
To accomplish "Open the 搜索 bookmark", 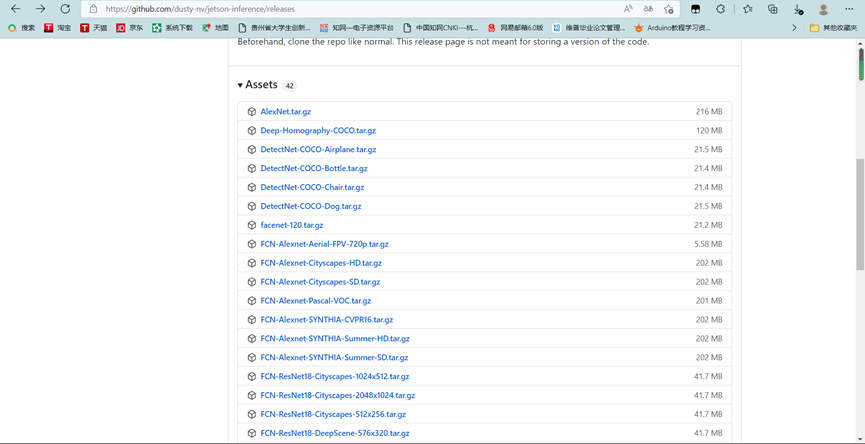I will click(x=22, y=28).
